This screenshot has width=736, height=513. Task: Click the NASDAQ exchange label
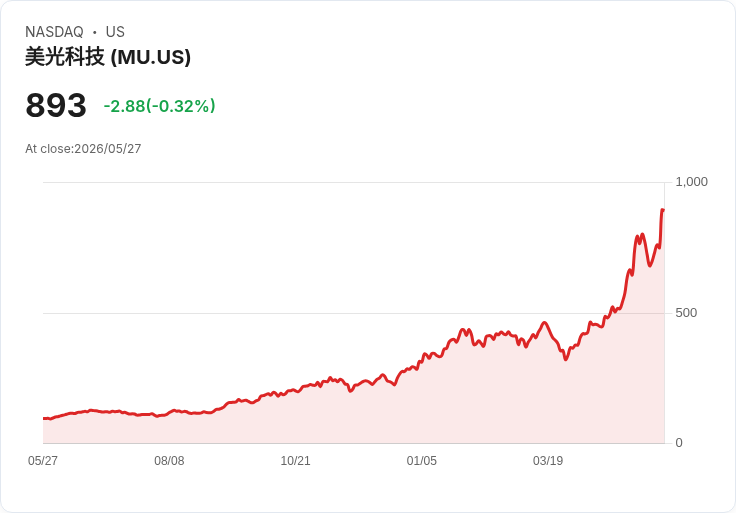54,32
